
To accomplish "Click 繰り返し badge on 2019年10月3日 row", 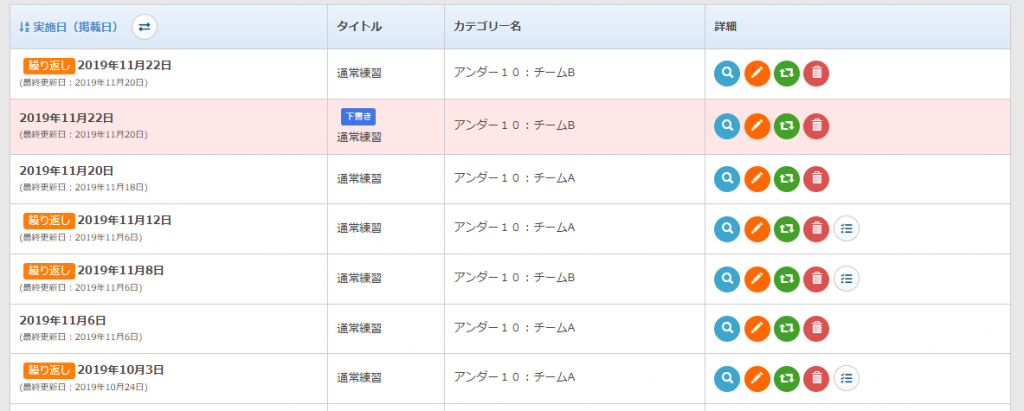I will click(48, 370).
